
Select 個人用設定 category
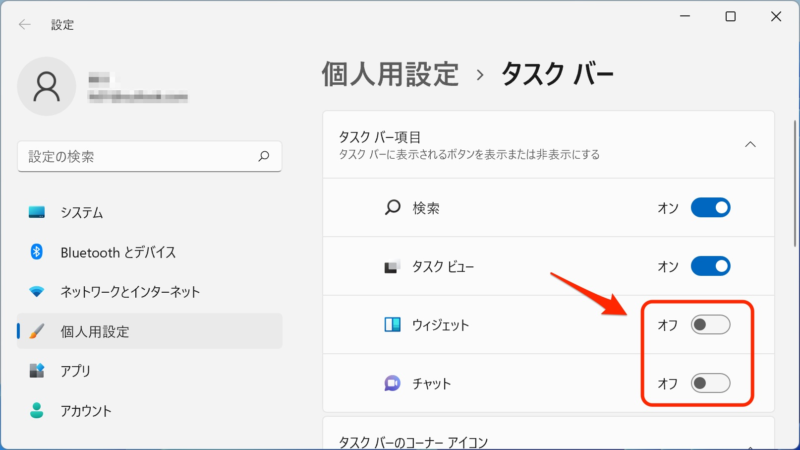pyautogui.click(x=149, y=331)
